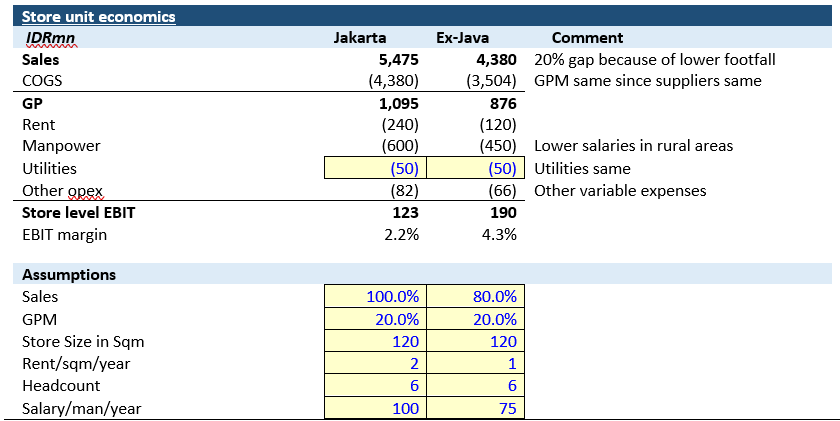This screenshot has width=840, height=421.
Task: Click the 'GPM same since suppliers same' comment
Action: [x=648, y=81]
